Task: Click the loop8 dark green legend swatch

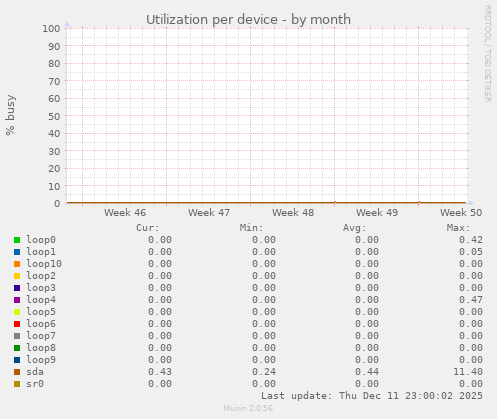Action: click(17, 348)
